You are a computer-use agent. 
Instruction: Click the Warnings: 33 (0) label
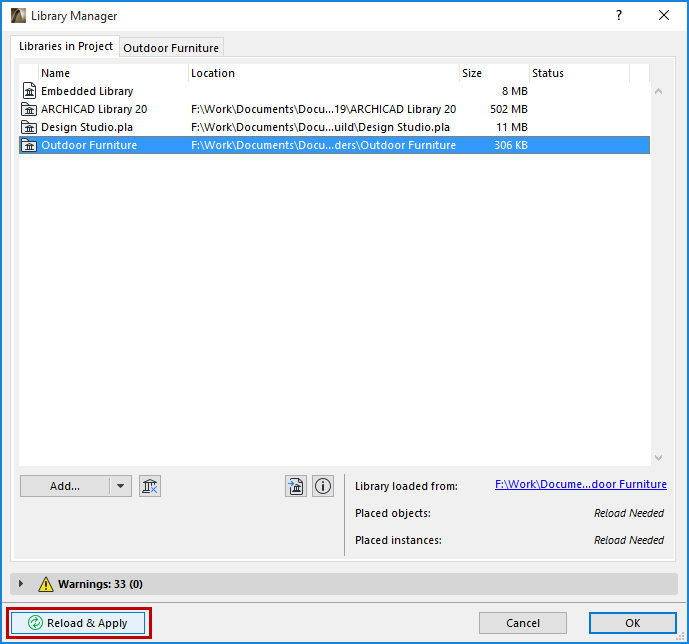coord(100,584)
